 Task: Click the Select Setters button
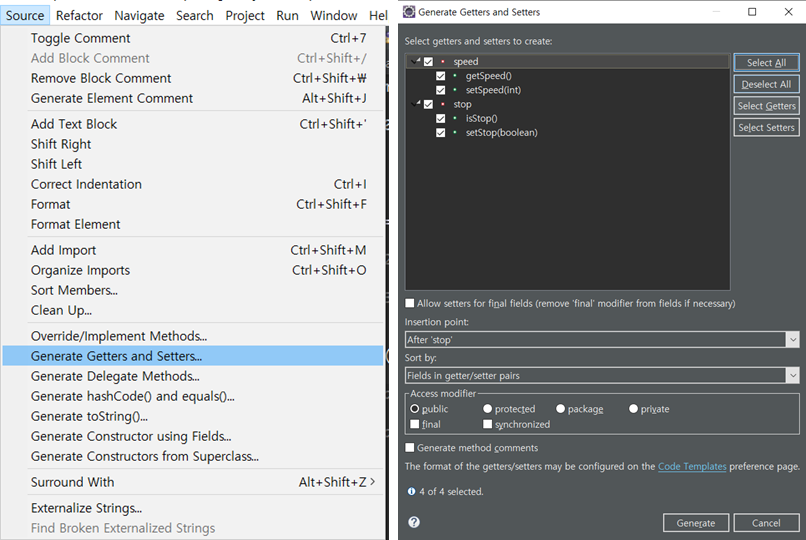[x=766, y=127]
